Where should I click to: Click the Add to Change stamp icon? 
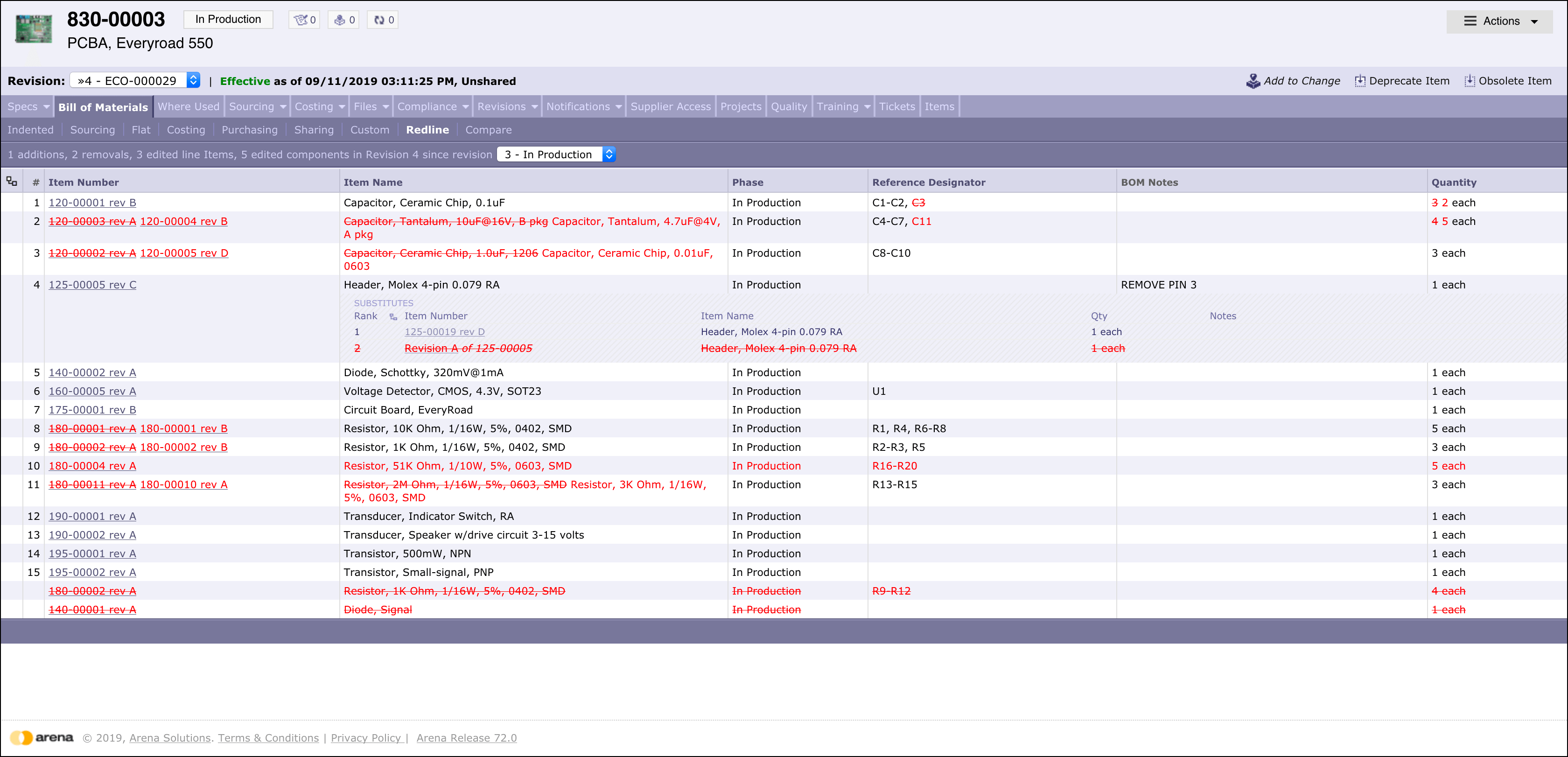[x=1253, y=81]
